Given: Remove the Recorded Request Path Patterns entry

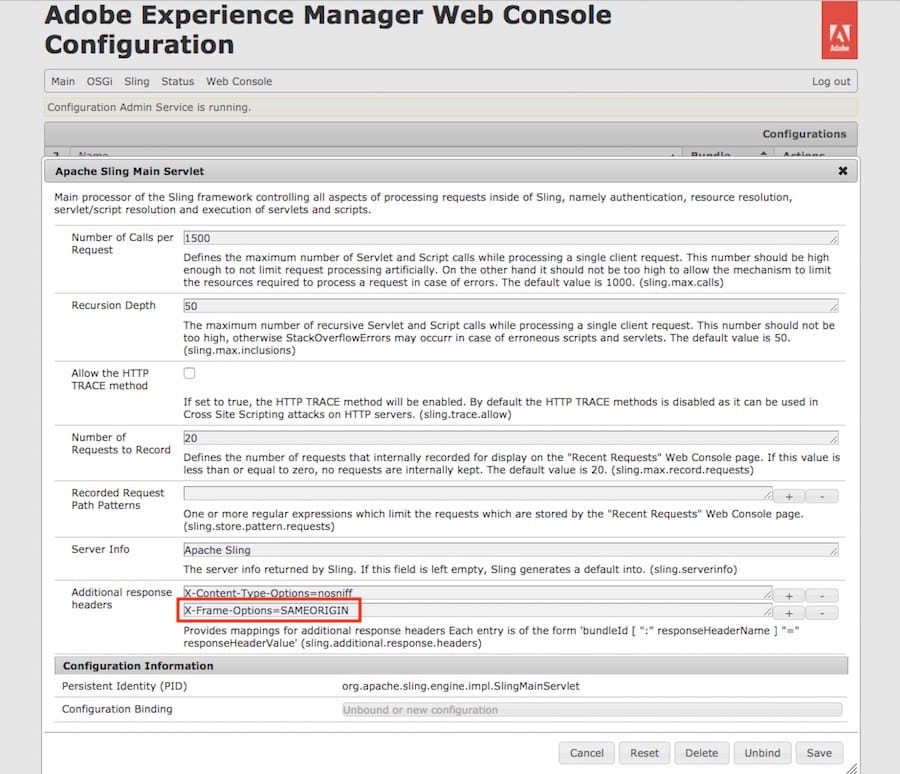Looking at the screenshot, I should click(x=822, y=496).
